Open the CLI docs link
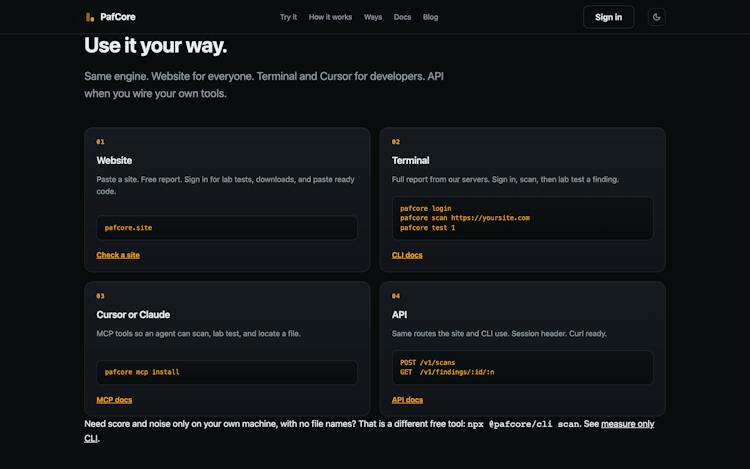The width and height of the screenshot is (750, 469). click(x=407, y=255)
